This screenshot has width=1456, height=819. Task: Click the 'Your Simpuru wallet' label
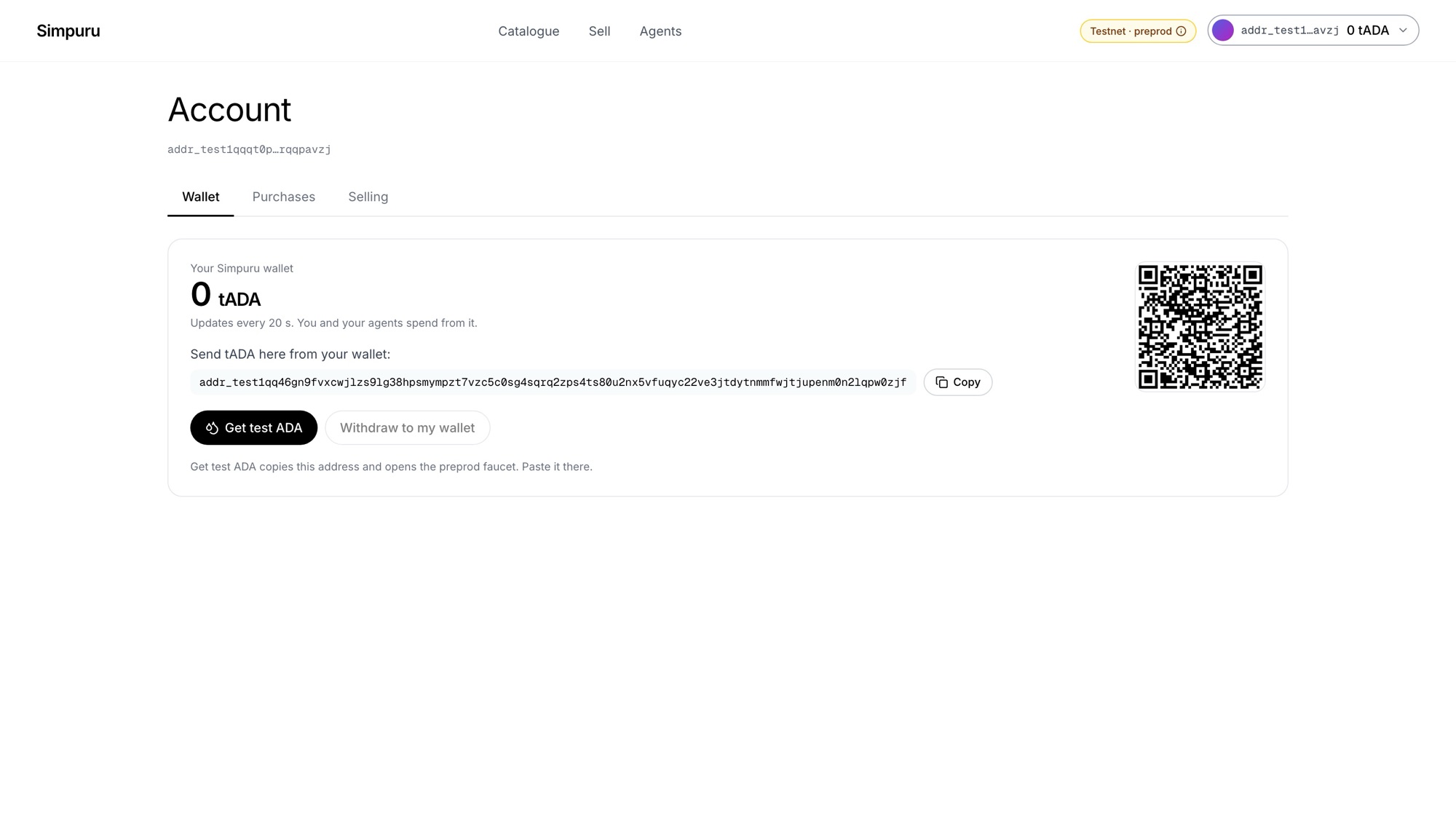tap(242, 269)
